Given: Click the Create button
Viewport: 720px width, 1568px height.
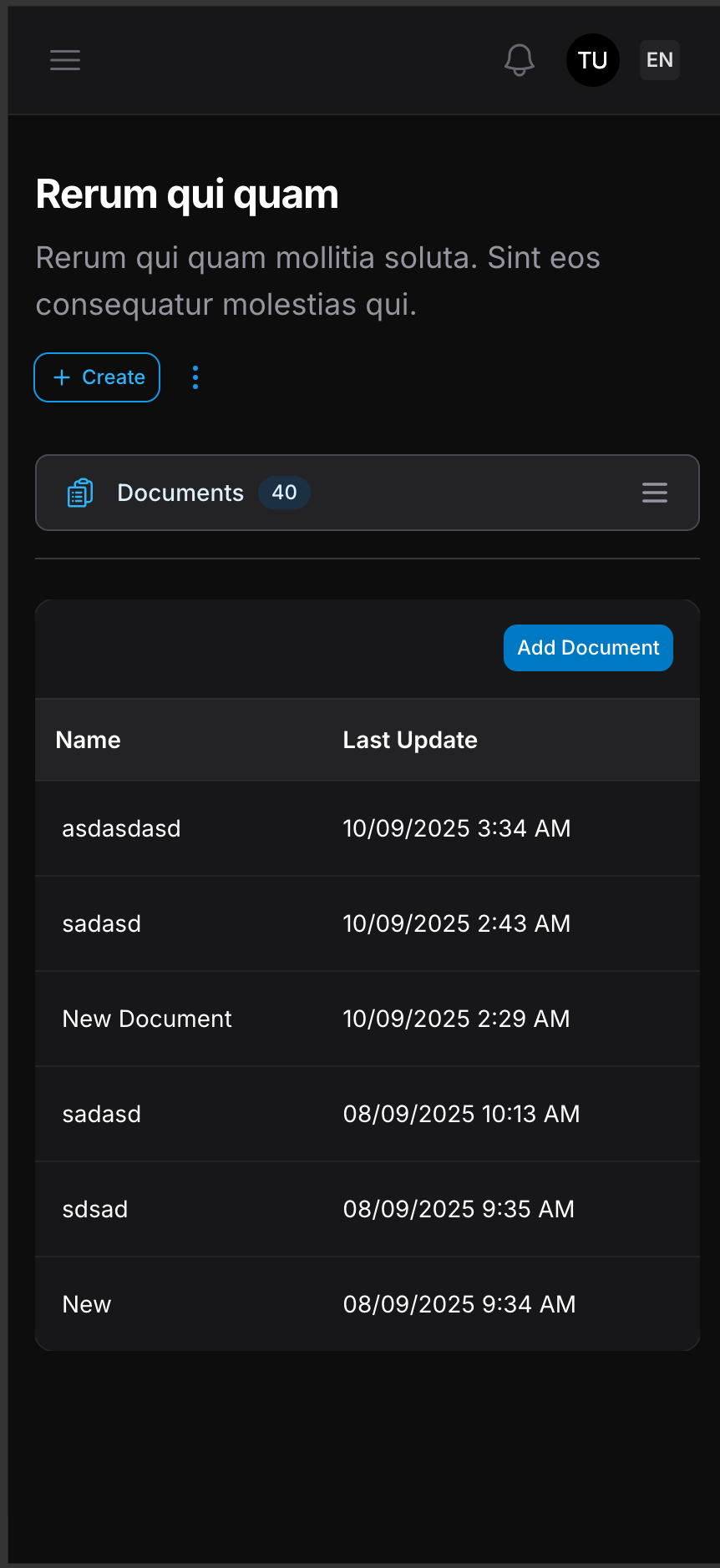Looking at the screenshot, I should [x=97, y=377].
